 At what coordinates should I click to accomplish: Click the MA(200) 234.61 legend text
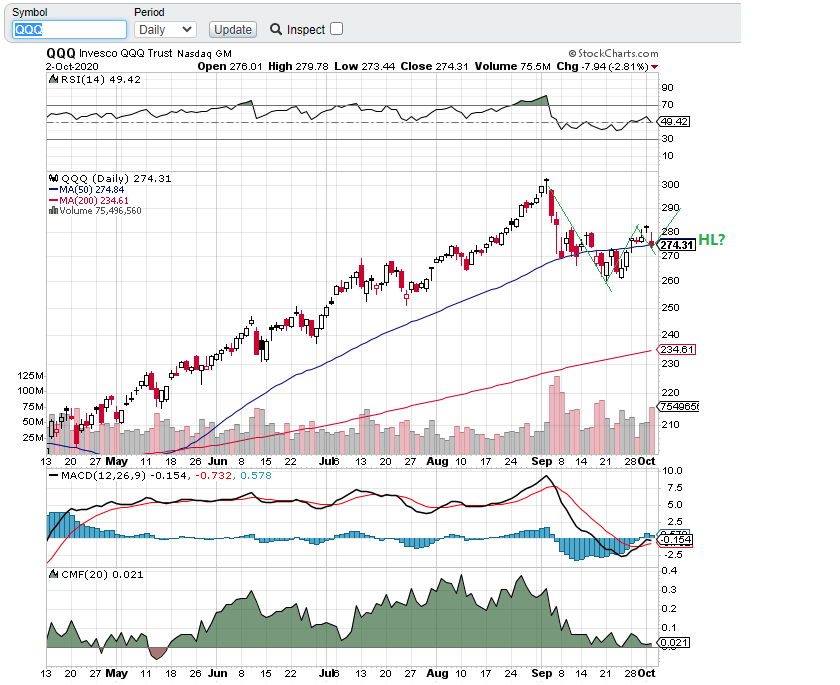[x=94, y=201]
